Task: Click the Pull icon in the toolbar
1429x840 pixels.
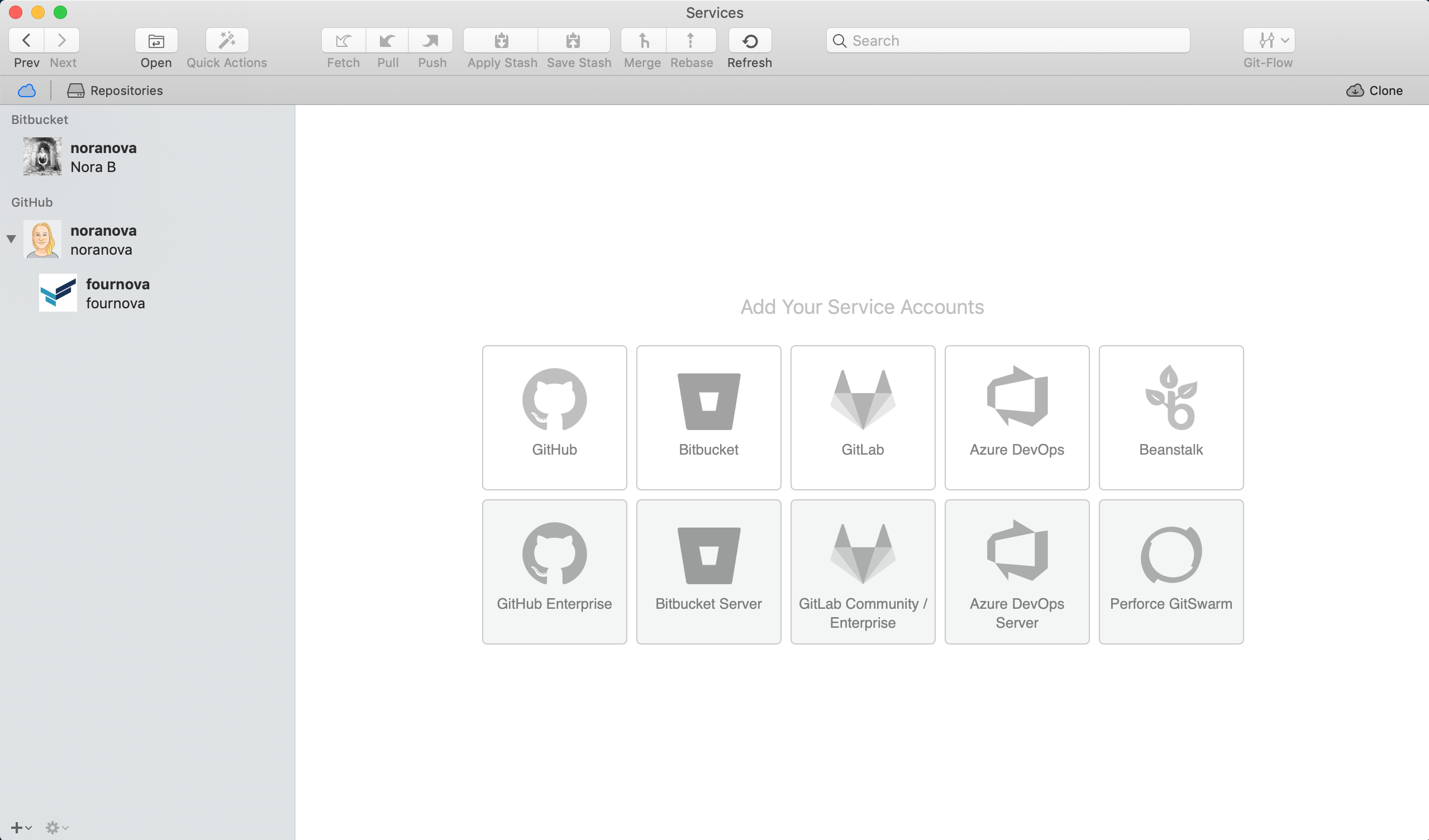Action: pyautogui.click(x=387, y=40)
